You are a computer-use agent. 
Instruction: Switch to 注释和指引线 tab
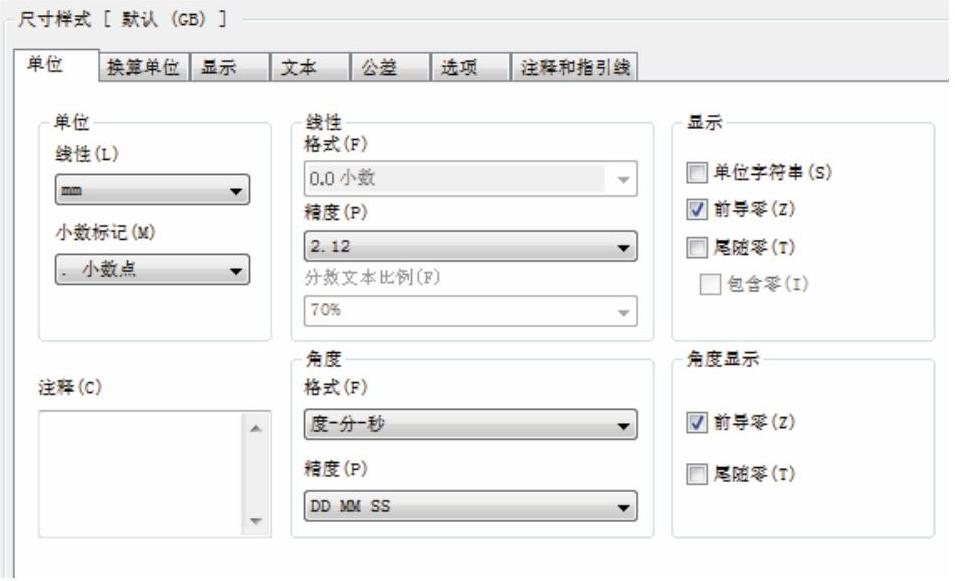(x=575, y=67)
